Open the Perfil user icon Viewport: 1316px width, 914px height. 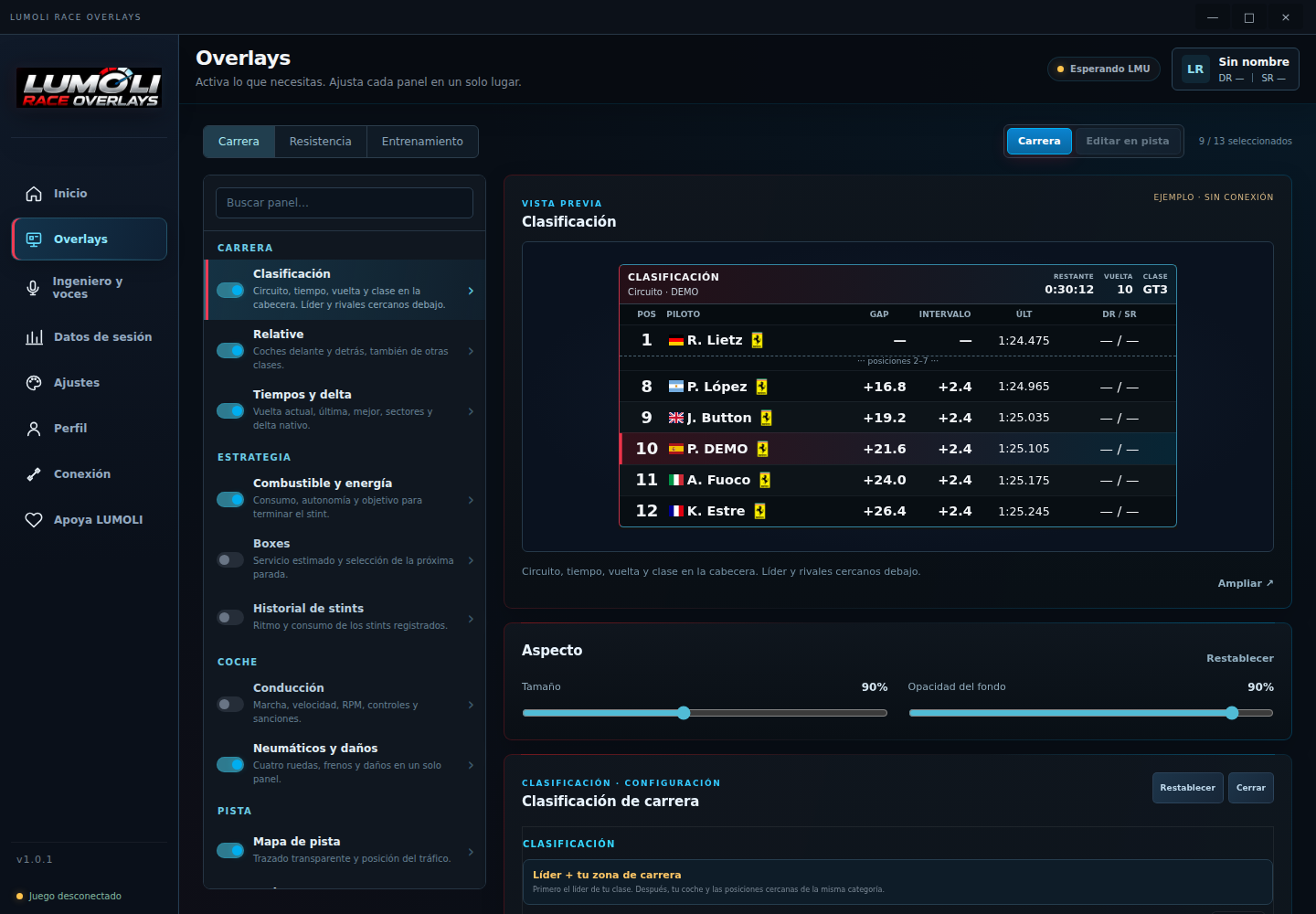(x=34, y=429)
